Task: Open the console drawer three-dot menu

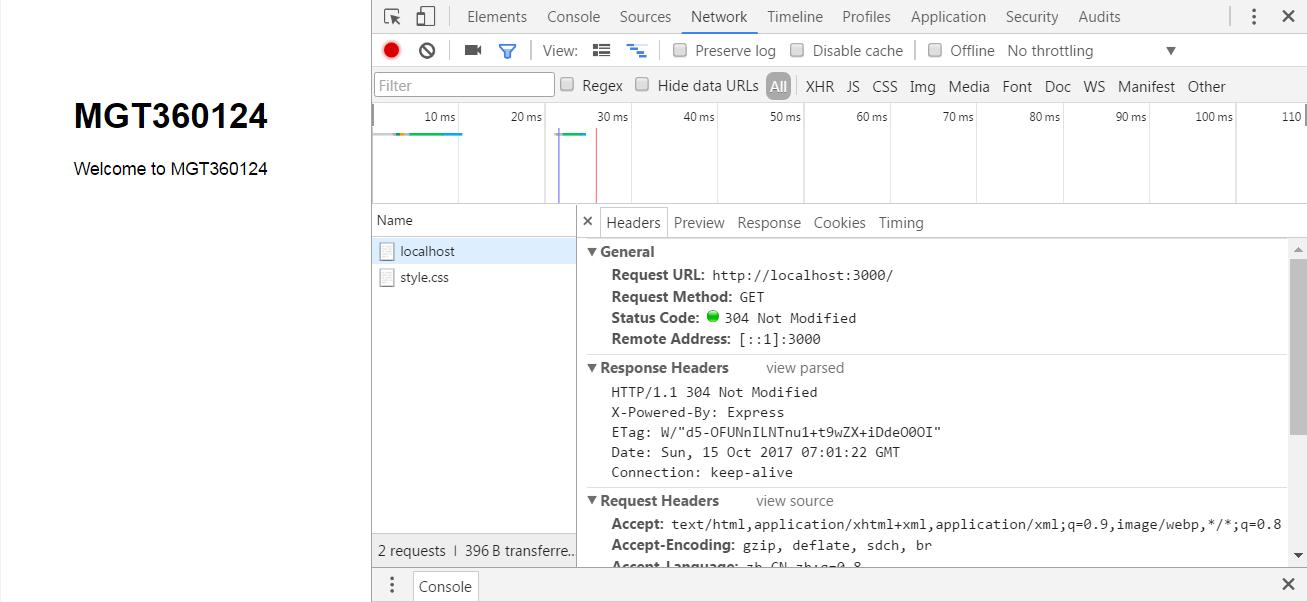Action: [392, 585]
